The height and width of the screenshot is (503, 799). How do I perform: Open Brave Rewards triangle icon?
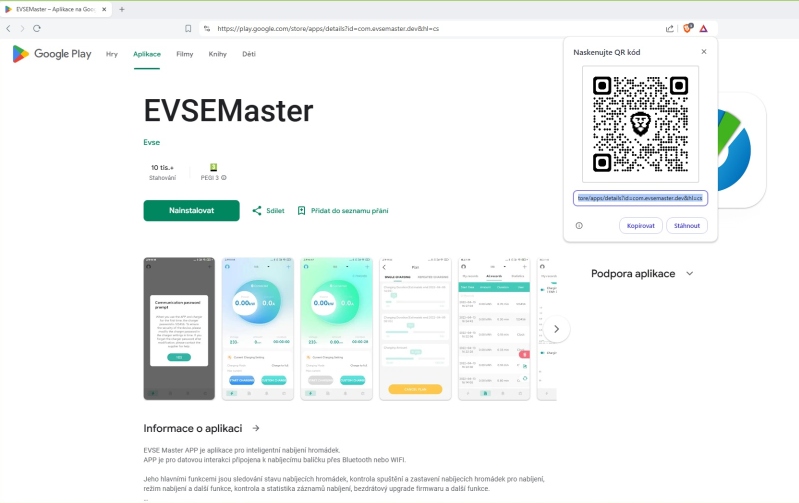tap(704, 29)
